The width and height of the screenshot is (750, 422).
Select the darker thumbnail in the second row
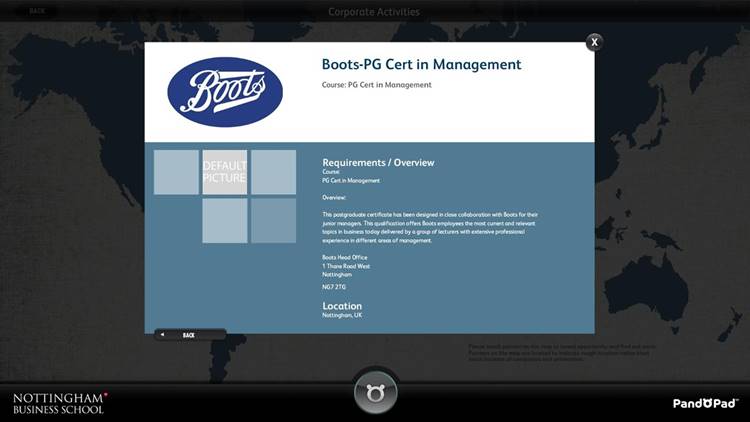pyautogui.click(x=274, y=221)
